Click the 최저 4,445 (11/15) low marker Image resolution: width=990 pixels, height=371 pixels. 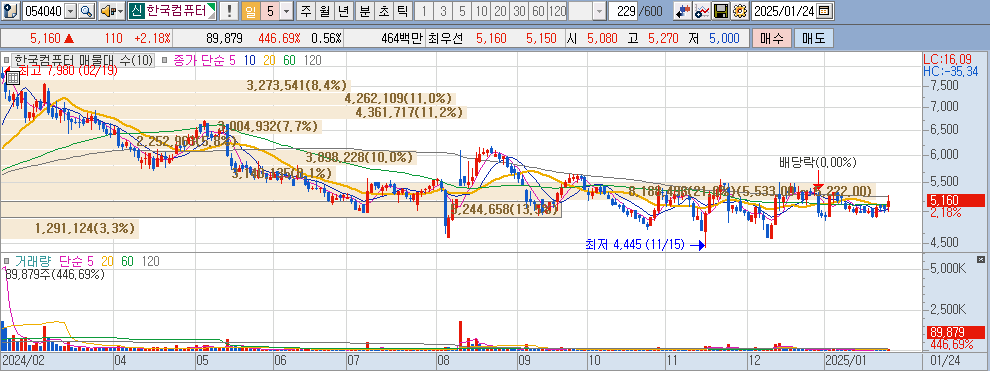[x=635, y=244]
